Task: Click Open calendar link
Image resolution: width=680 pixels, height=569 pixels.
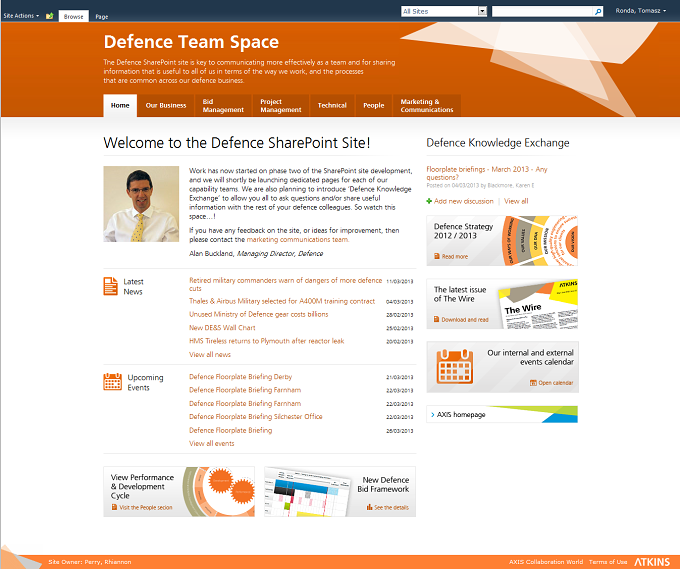Action: [556, 383]
